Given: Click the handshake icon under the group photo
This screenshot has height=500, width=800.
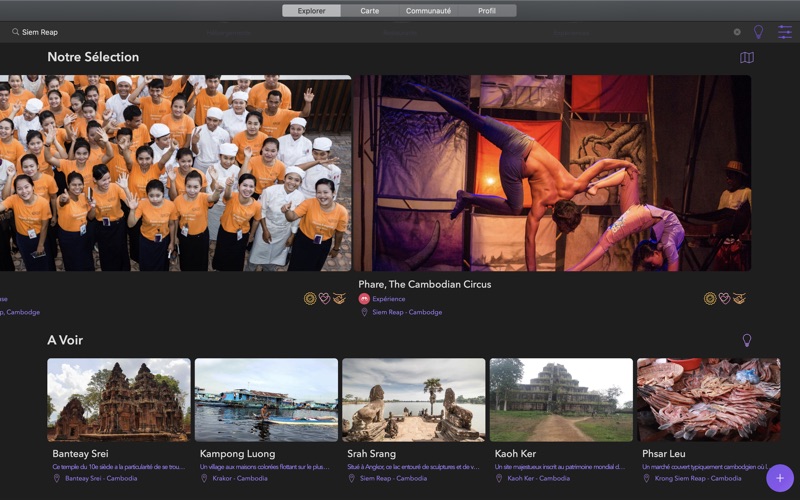Looking at the screenshot, I should pos(339,298).
